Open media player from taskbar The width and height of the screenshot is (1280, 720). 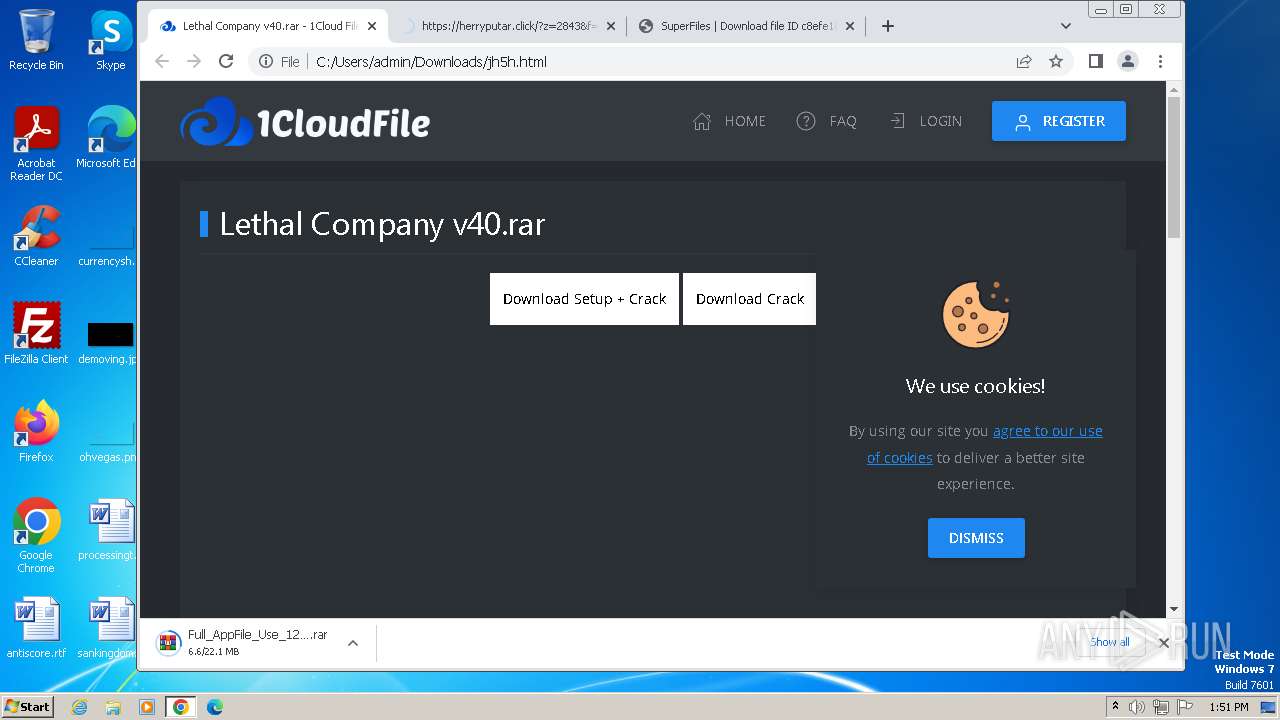pos(147,707)
